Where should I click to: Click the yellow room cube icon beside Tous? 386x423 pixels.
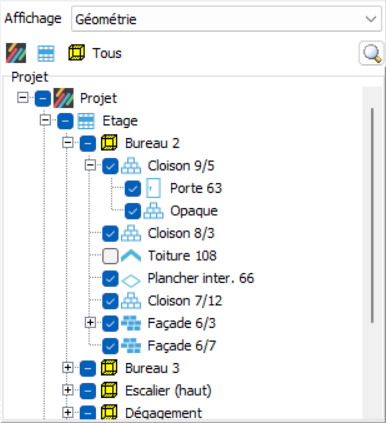[76, 53]
